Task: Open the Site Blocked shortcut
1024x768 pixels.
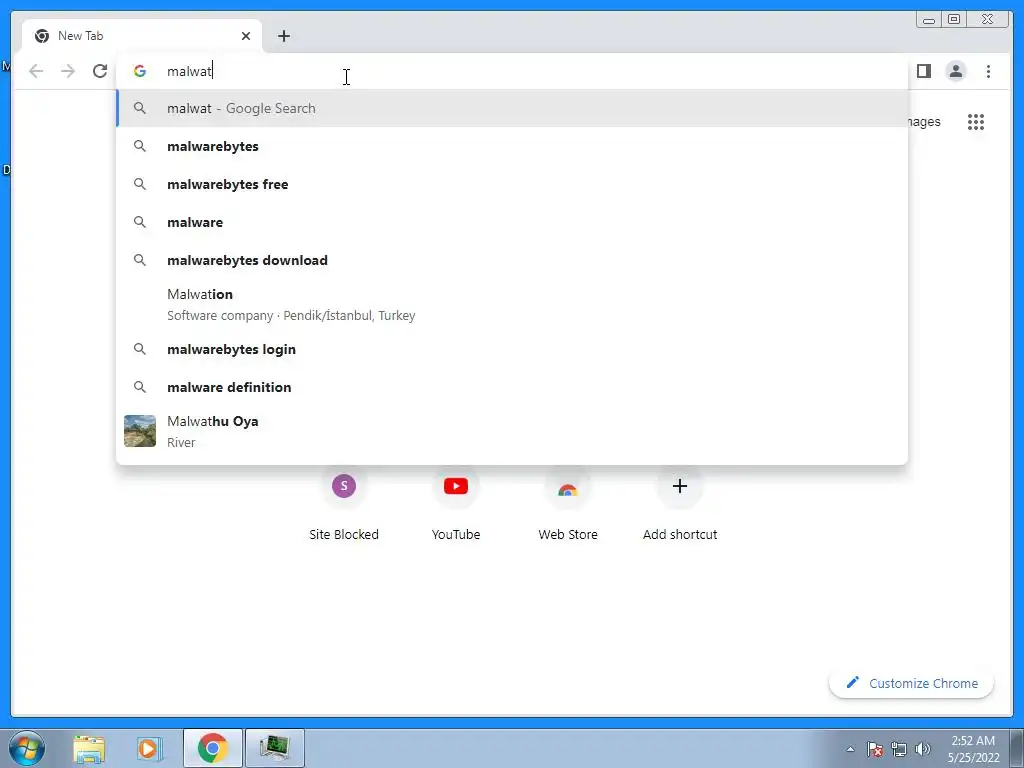Action: click(344, 504)
